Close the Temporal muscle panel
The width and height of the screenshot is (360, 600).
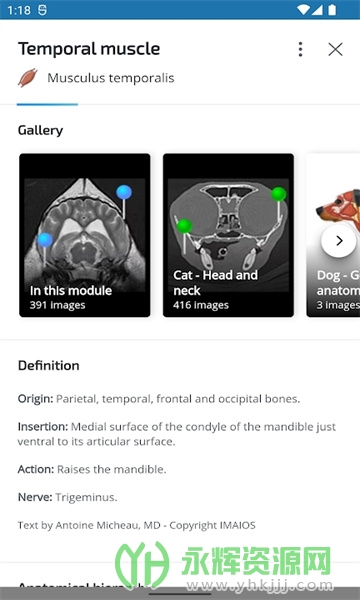[x=336, y=49]
